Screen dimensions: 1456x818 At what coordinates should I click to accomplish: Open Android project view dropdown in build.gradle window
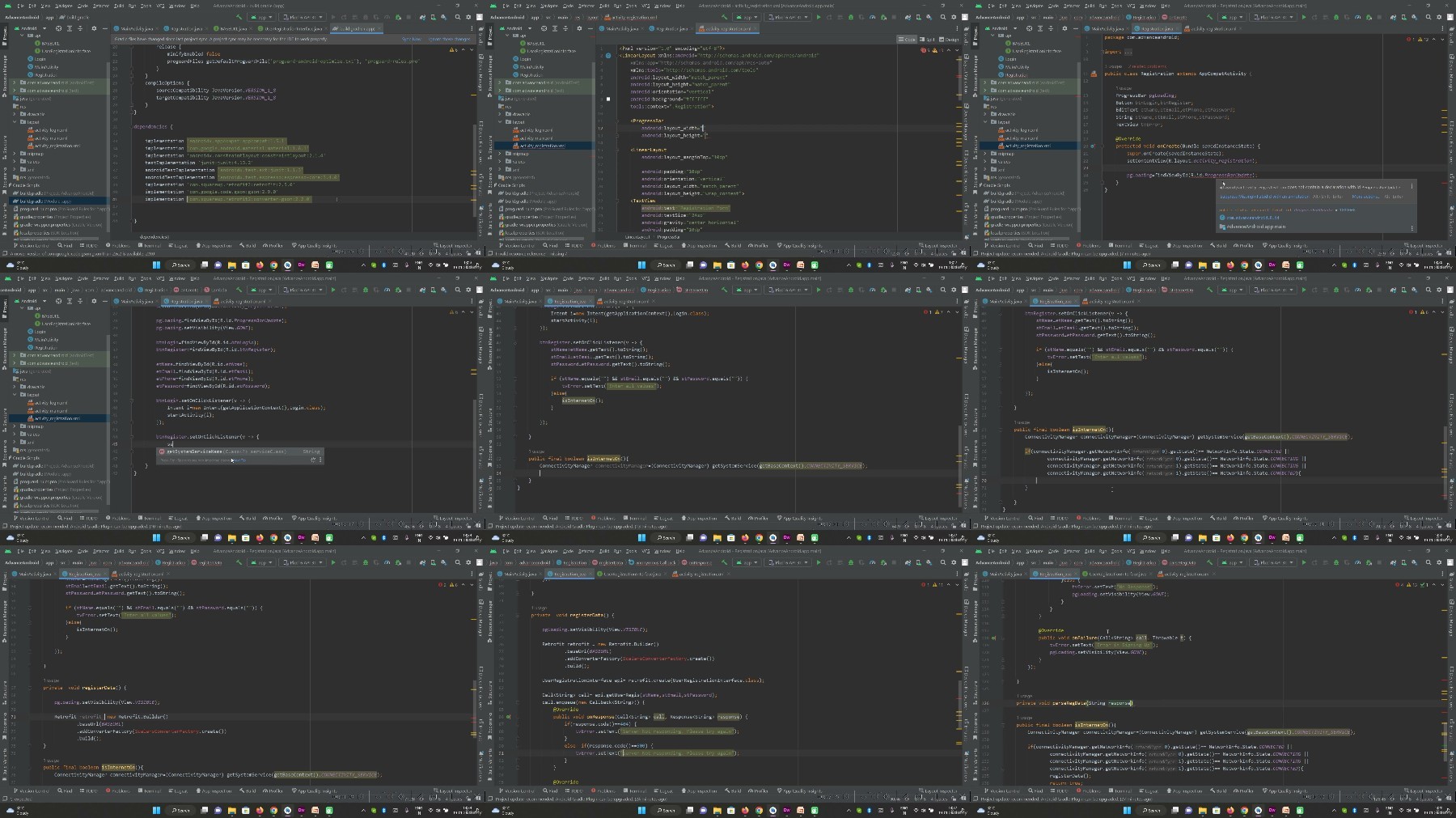point(32,28)
